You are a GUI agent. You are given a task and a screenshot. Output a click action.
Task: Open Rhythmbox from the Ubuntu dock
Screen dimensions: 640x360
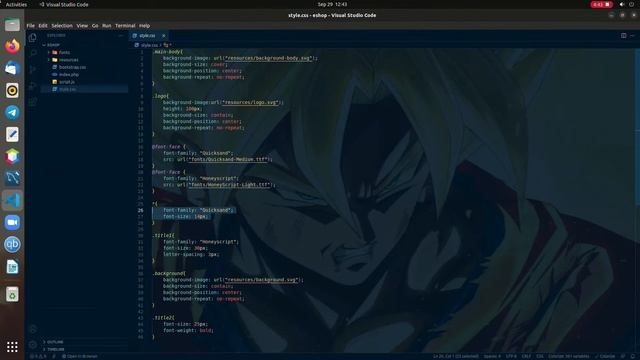click(x=12, y=90)
